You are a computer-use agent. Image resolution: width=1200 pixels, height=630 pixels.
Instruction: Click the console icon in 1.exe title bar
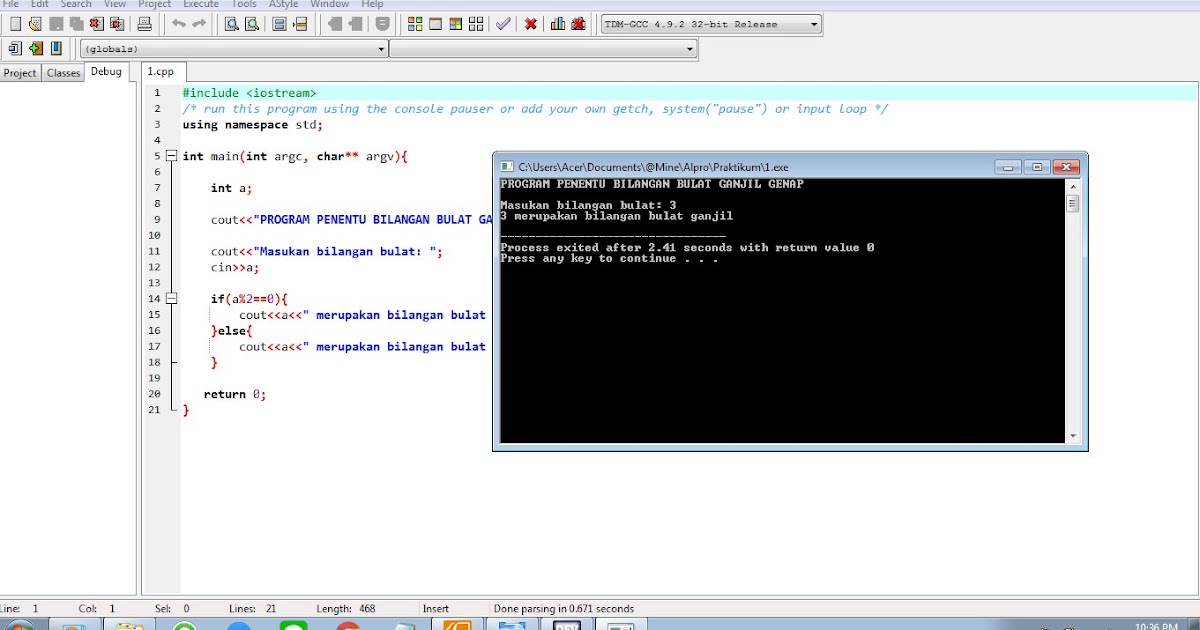(507, 166)
